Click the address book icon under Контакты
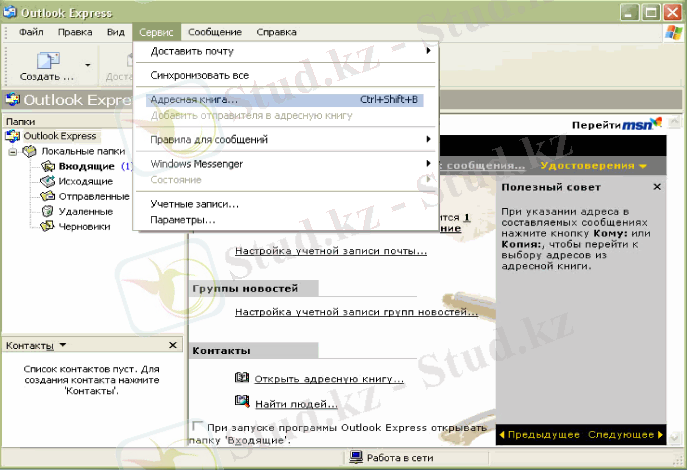687x470 pixels. (241, 378)
